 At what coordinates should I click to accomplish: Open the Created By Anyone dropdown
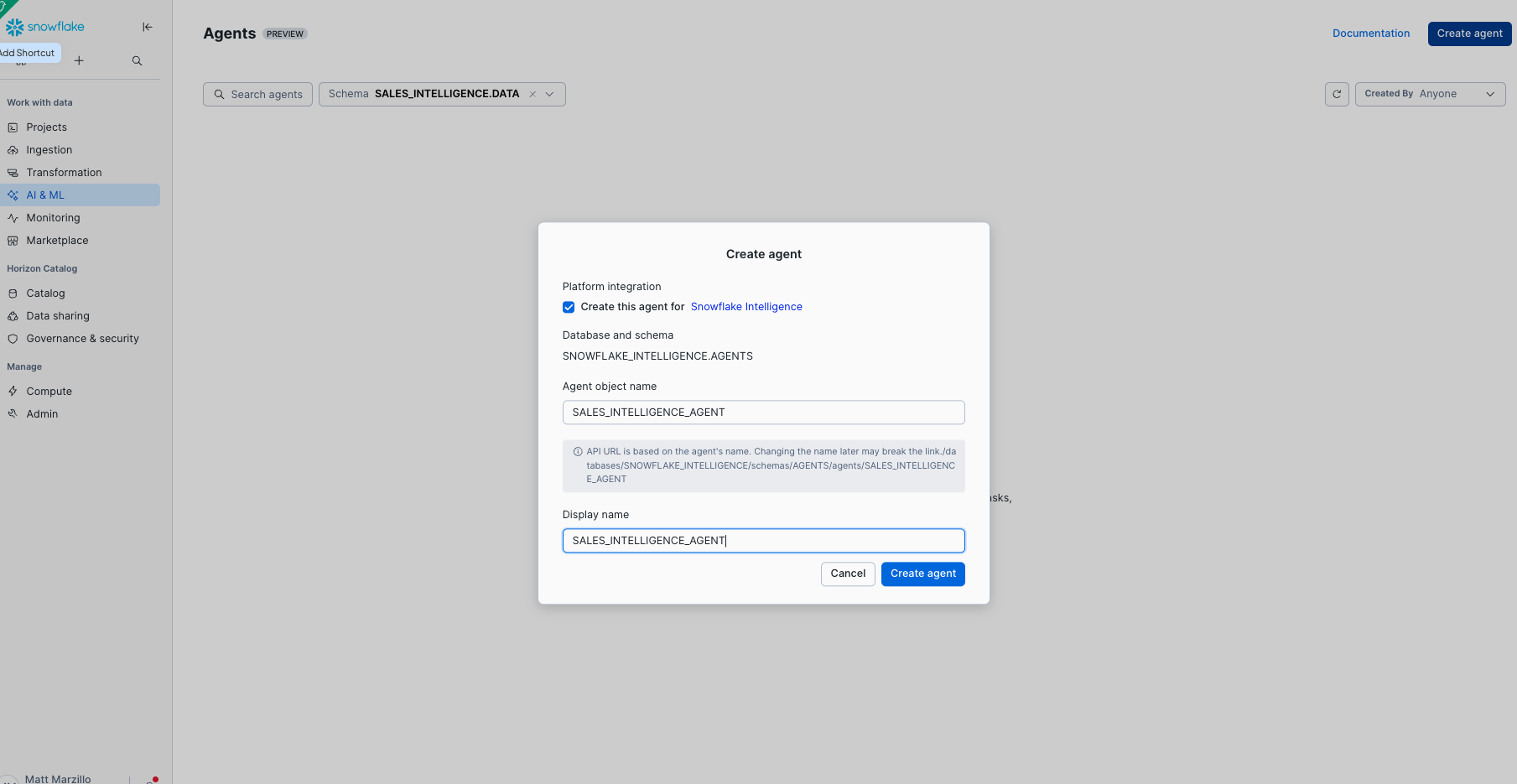coord(1430,94)
